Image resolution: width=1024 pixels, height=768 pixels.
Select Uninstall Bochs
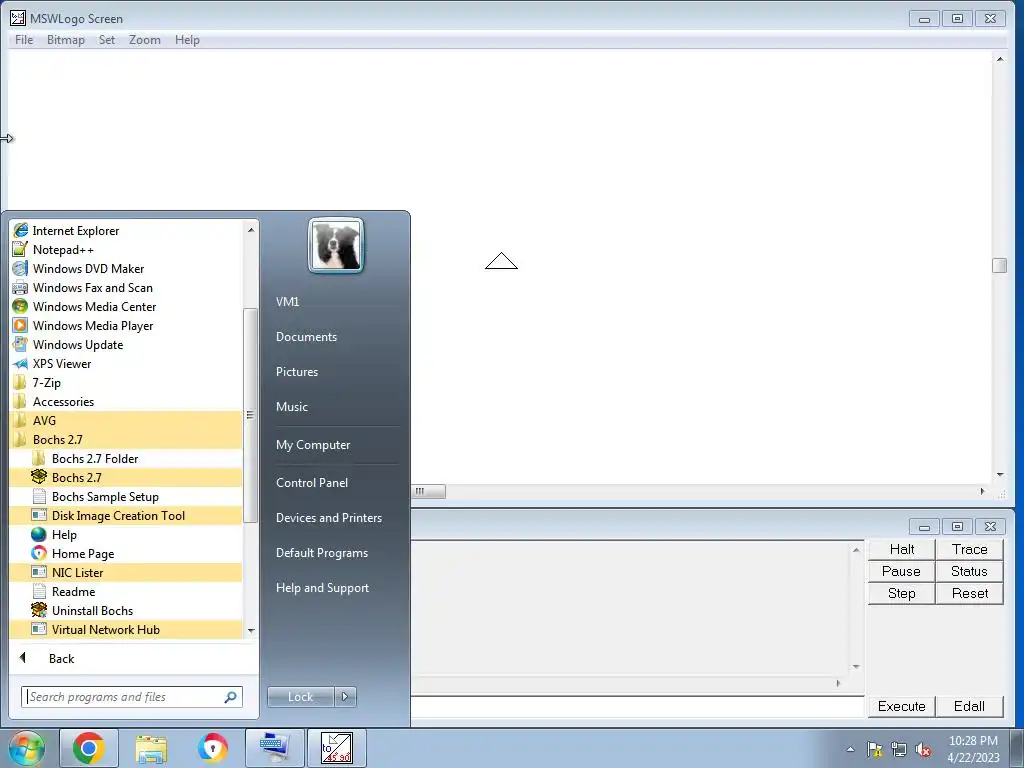point(127,609)
